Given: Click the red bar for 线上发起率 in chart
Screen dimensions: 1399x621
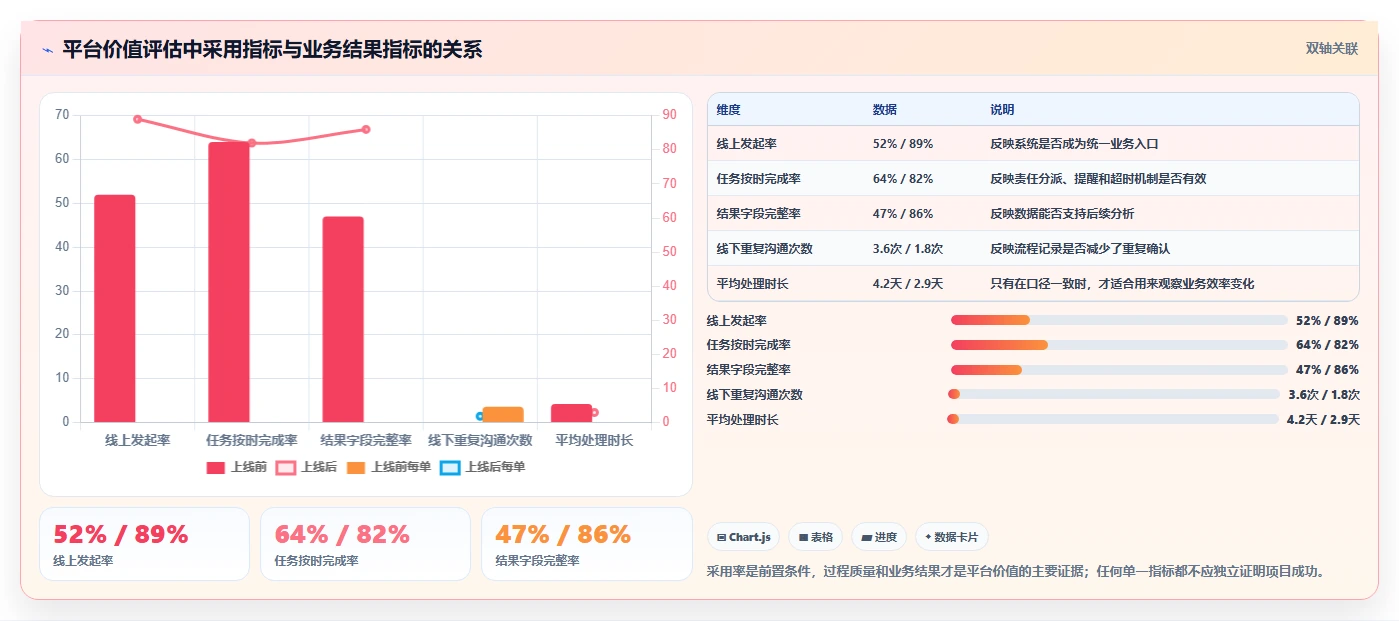Looking at the screenshot, I should pos(115,308).
